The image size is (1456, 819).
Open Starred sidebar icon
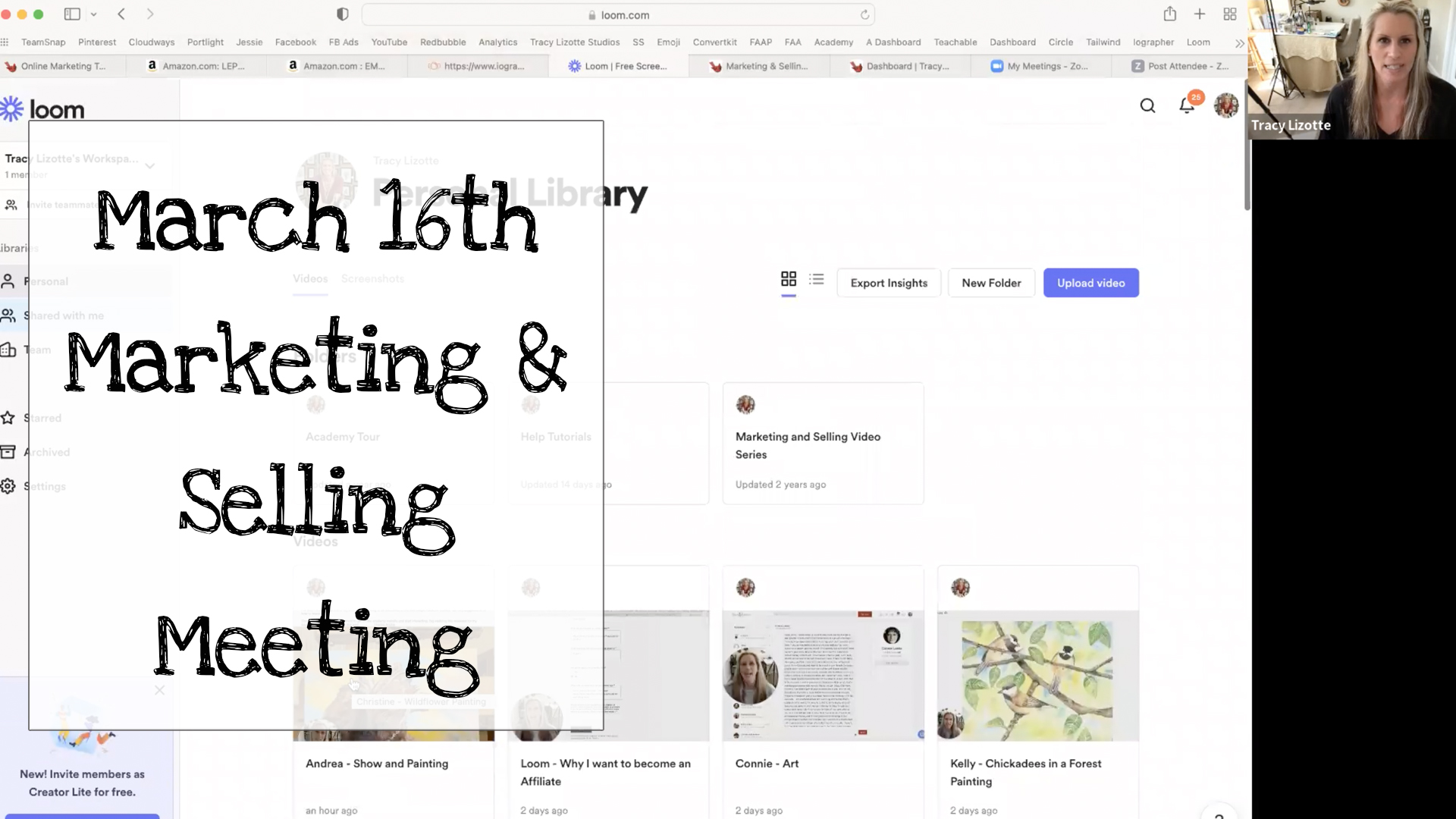click(x=8, y=418)
